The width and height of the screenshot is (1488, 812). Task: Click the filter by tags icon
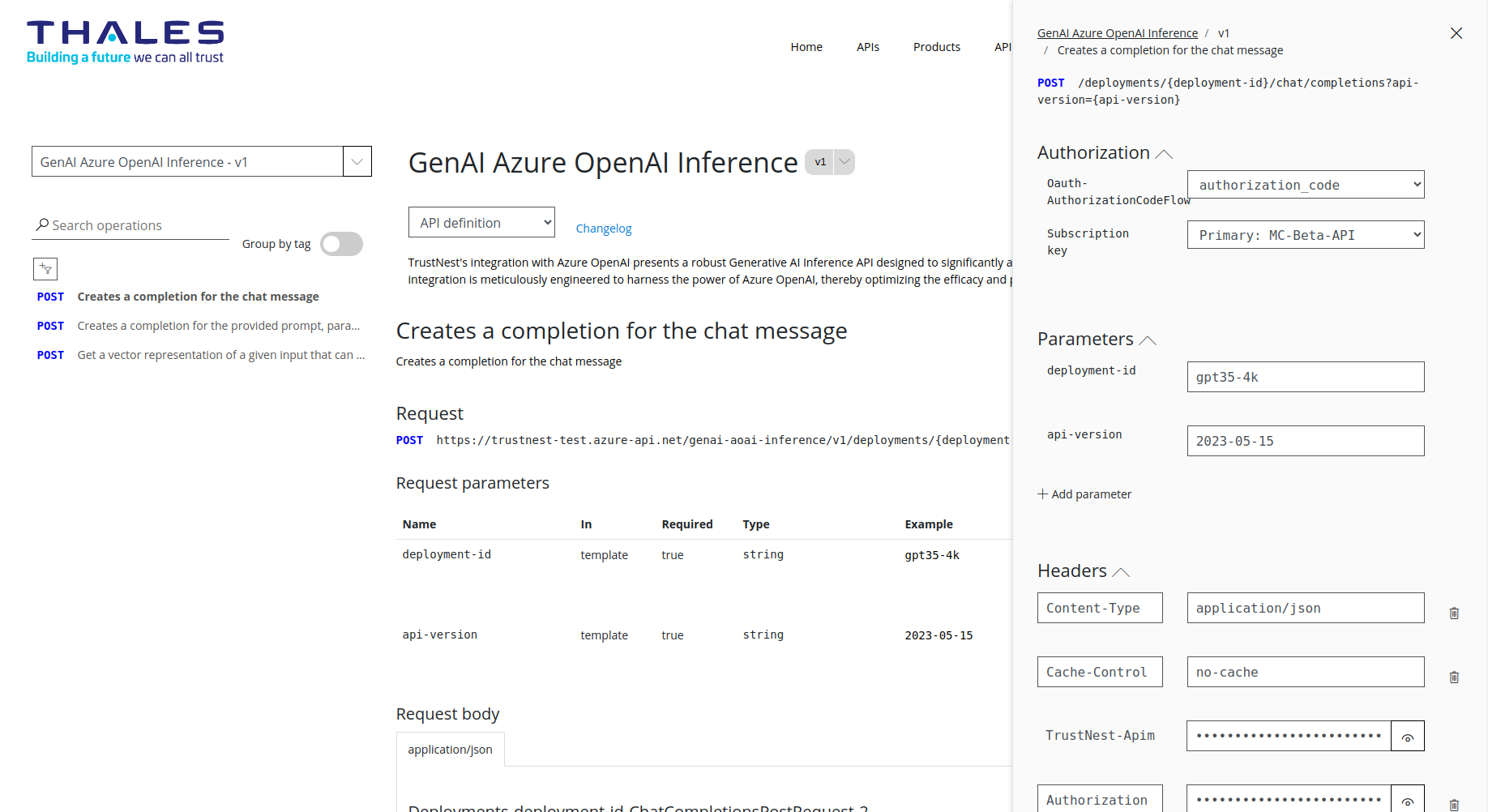click(45, 268)
